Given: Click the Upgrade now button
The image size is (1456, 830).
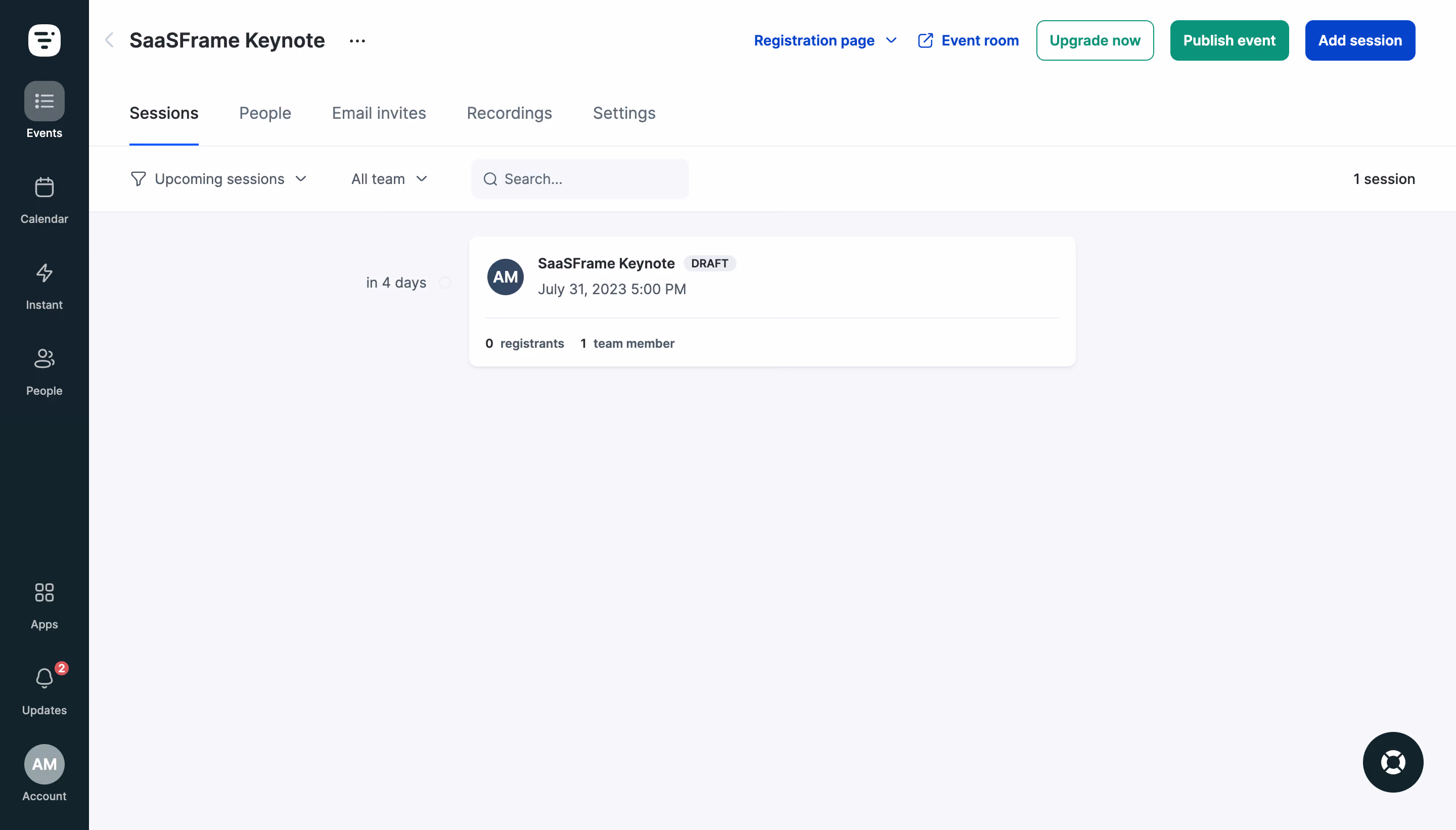Looking at the screenshot, I should click(x=1095, y=40).
